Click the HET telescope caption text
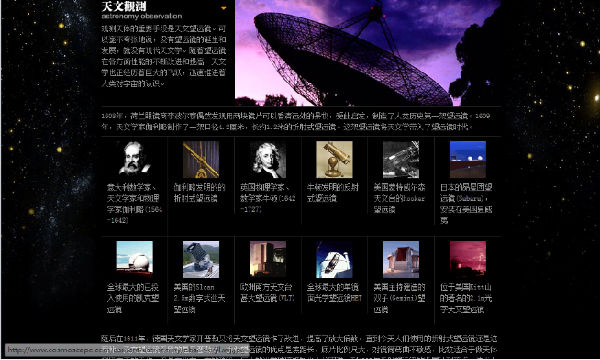This screenshot has width=600, height=360. pos(334,293)
